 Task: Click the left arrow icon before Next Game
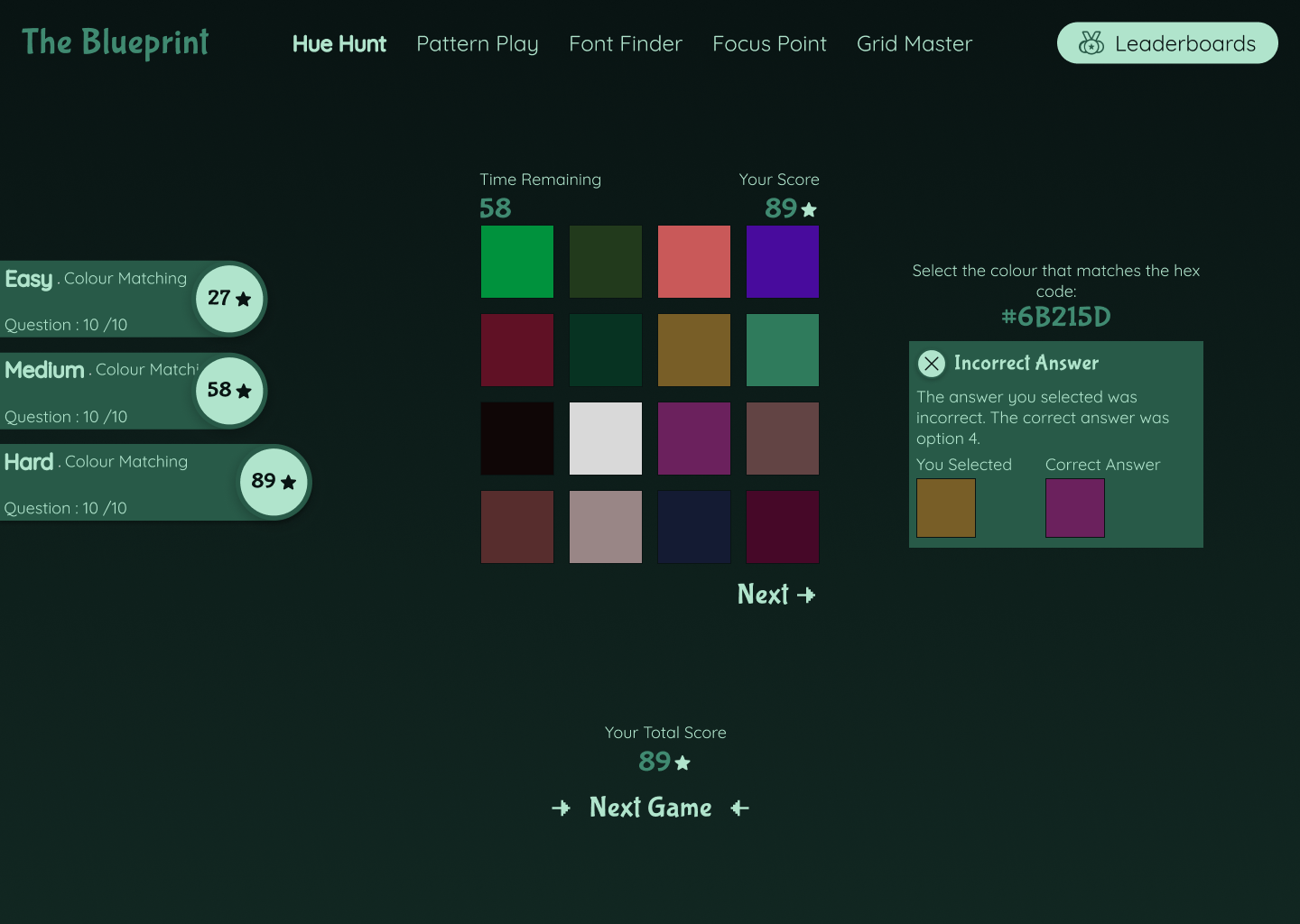coord(561,808)
